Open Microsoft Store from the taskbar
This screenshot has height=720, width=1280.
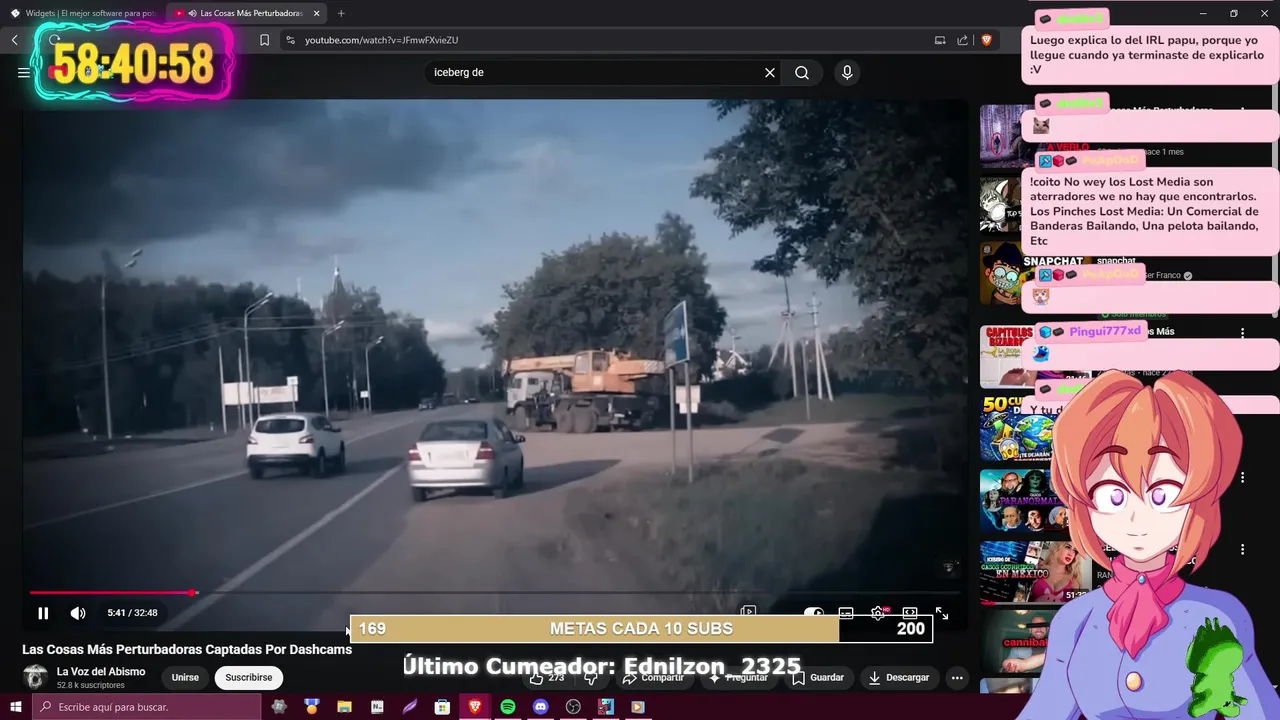pyautogui.click(x=442, y=707)
